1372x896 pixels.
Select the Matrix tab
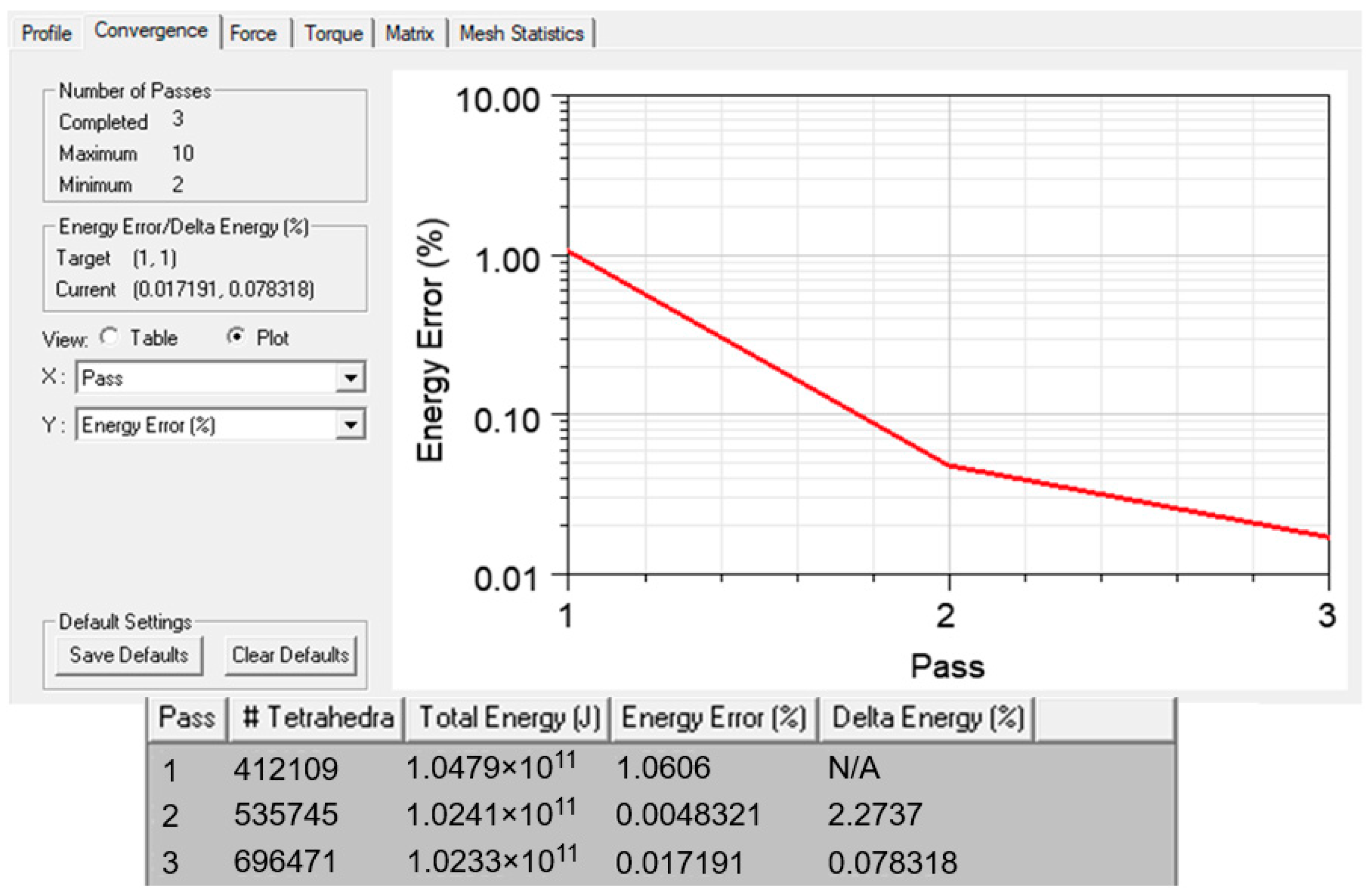point(409,33)
